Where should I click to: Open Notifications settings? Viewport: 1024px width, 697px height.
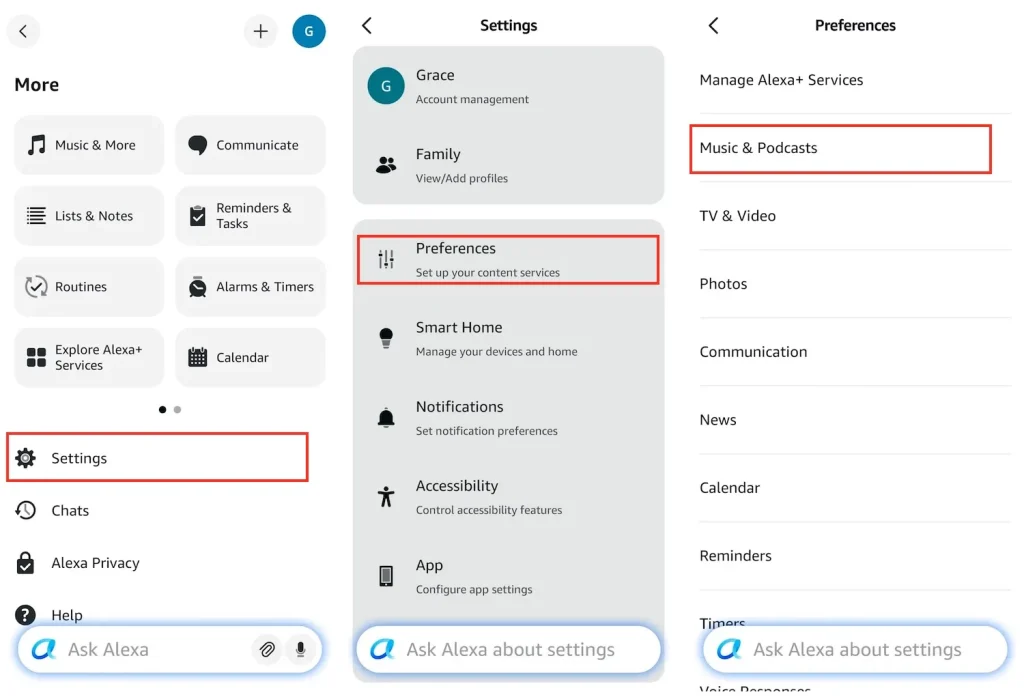pyautogui.click(x=509, y=417)
